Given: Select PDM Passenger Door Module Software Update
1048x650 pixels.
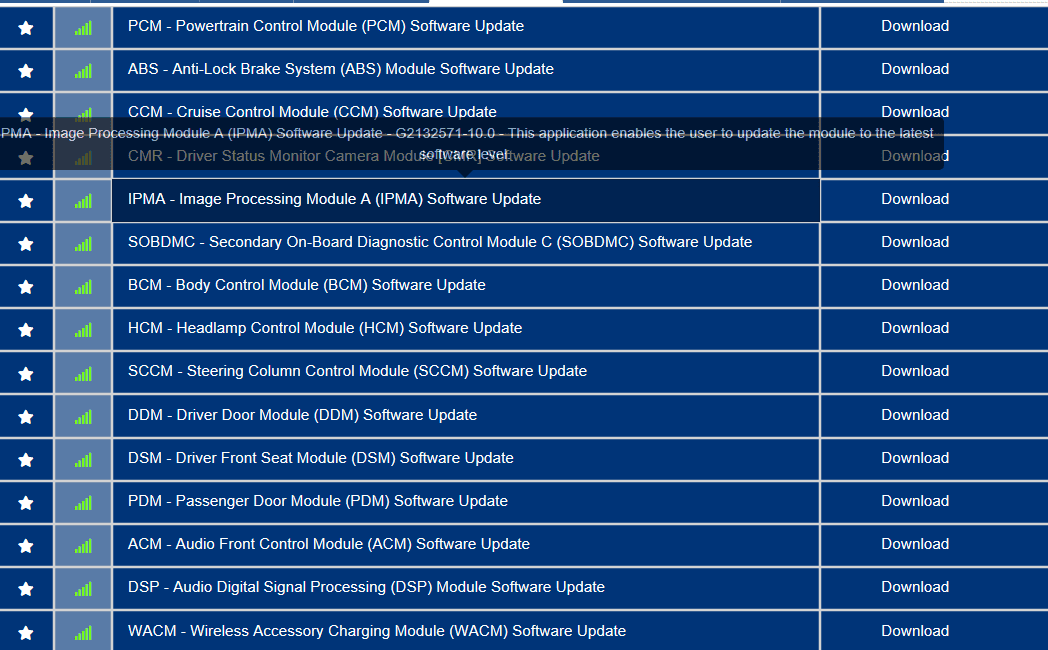Looking at the screenshot, I should tap(318, 501).
